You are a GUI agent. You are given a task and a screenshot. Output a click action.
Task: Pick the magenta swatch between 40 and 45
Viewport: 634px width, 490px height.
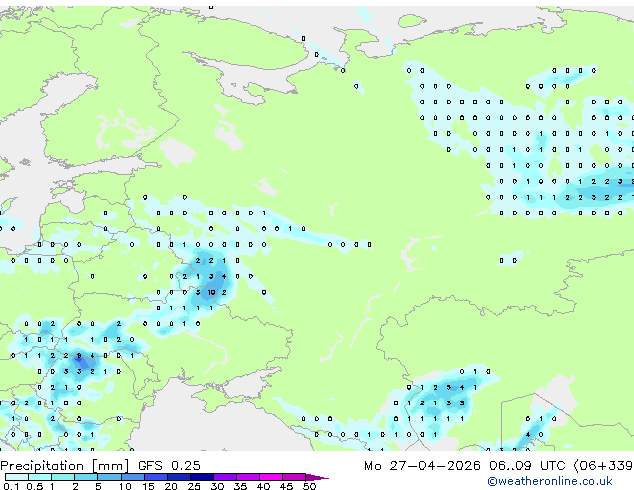click(x=271, y=477)
